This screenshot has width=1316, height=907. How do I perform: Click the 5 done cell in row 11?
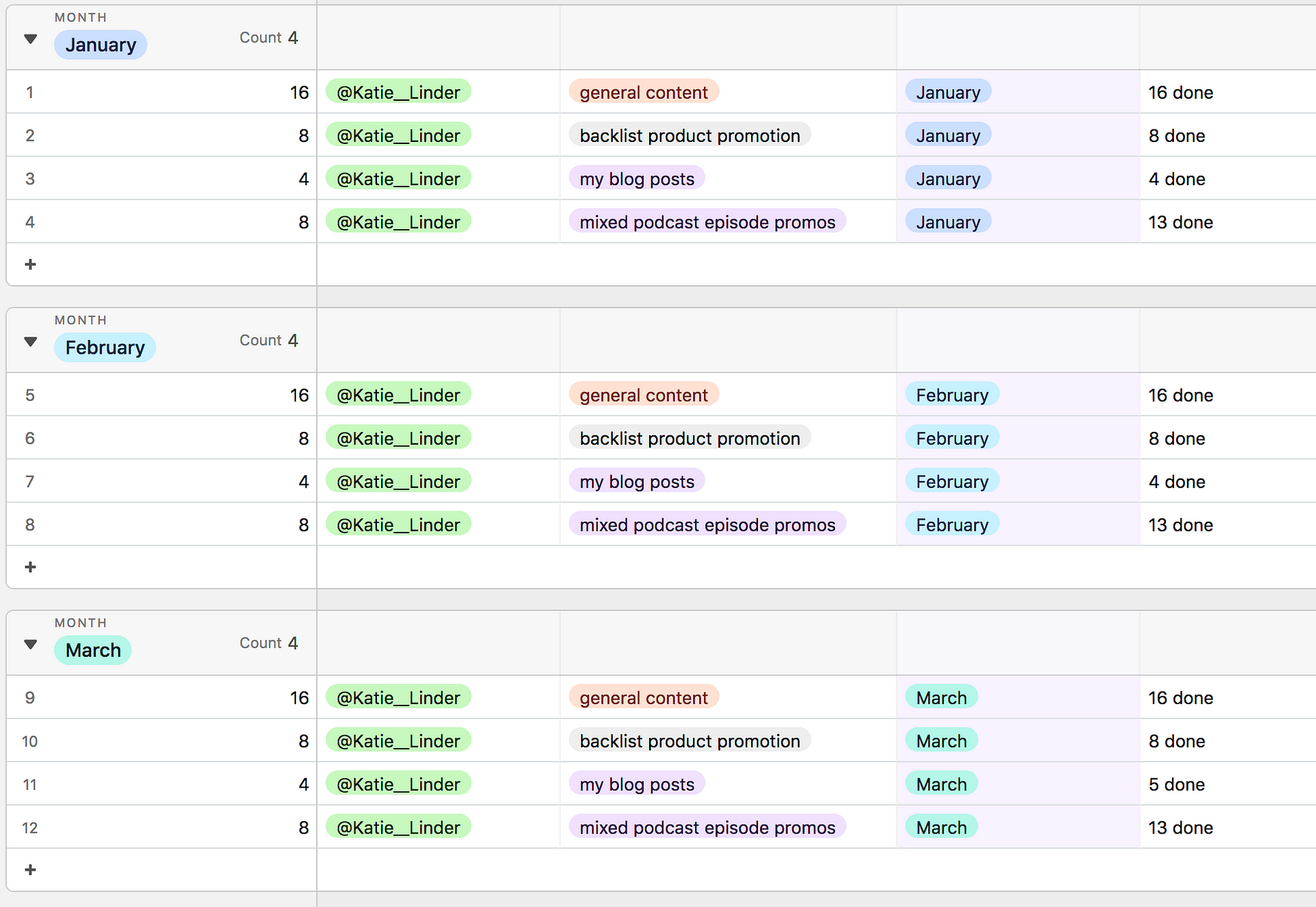[1177, 784]
